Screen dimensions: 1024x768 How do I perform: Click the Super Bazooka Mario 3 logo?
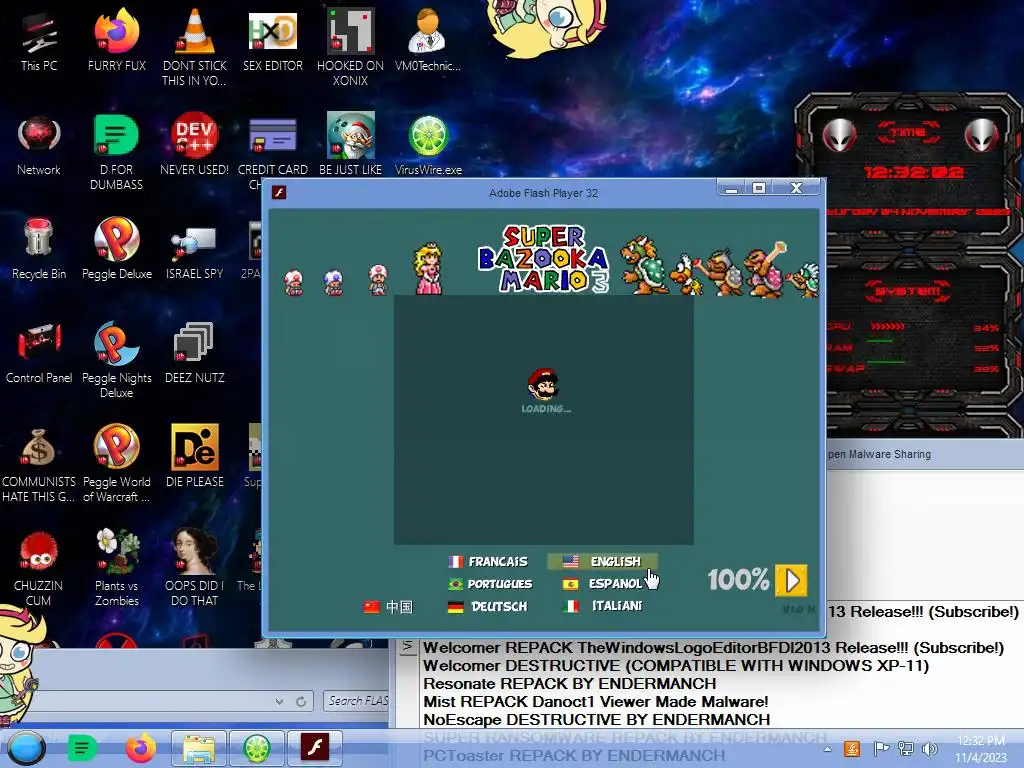543,259
